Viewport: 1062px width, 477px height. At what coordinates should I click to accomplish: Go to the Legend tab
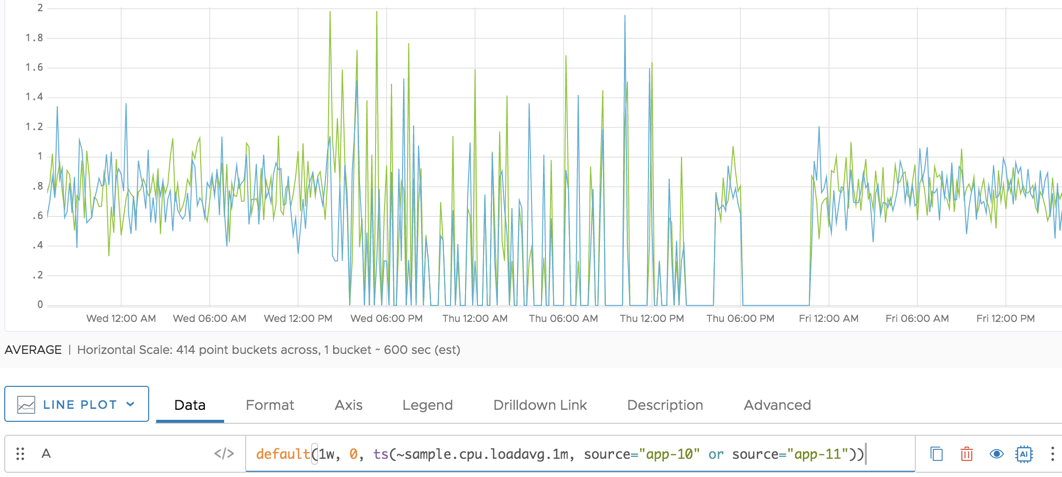(427, 405)
